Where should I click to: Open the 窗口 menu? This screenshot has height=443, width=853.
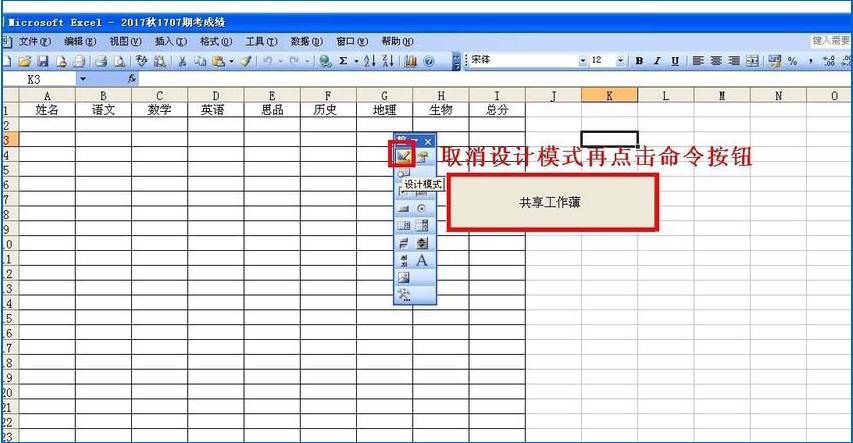351,41
